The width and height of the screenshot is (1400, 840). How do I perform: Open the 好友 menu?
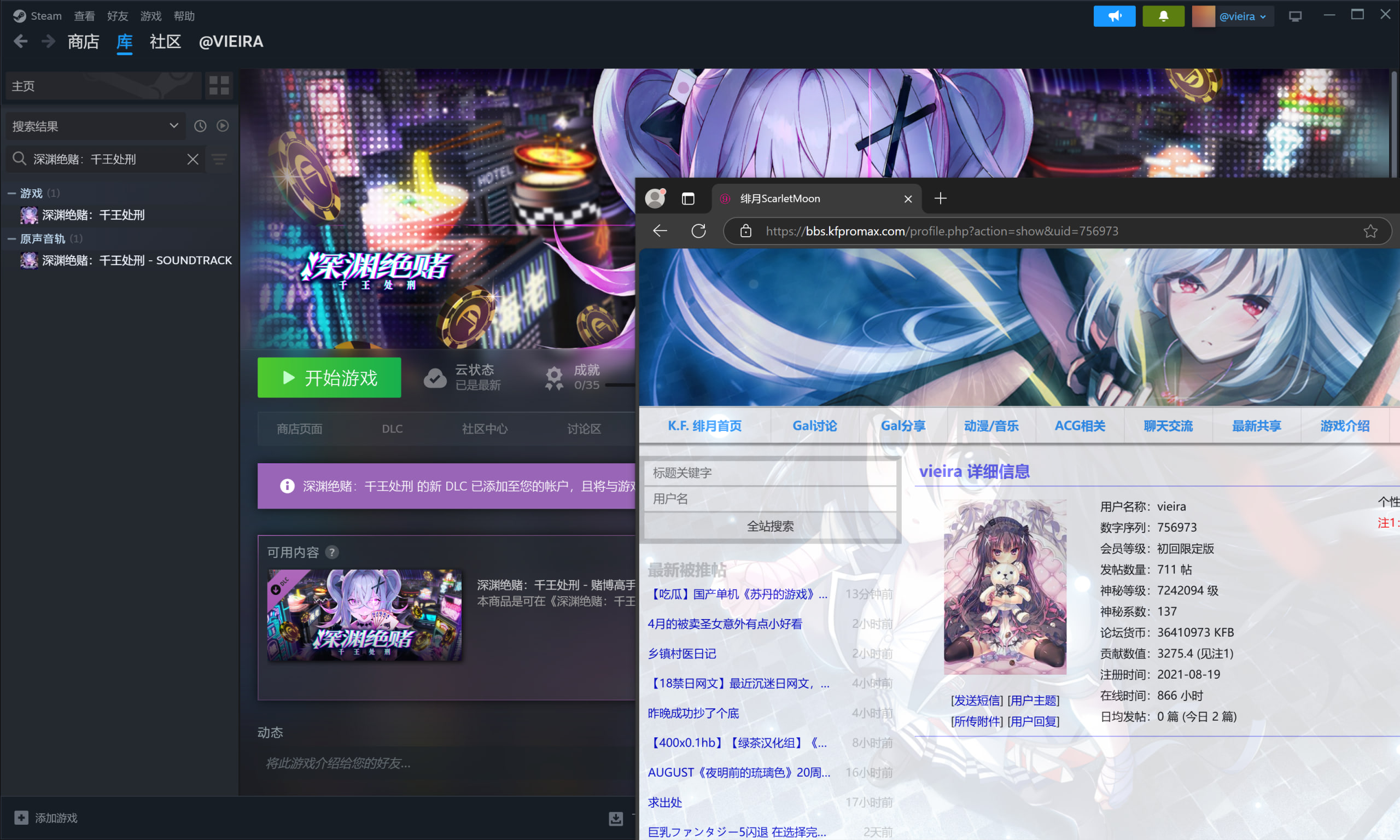[117, 16]
